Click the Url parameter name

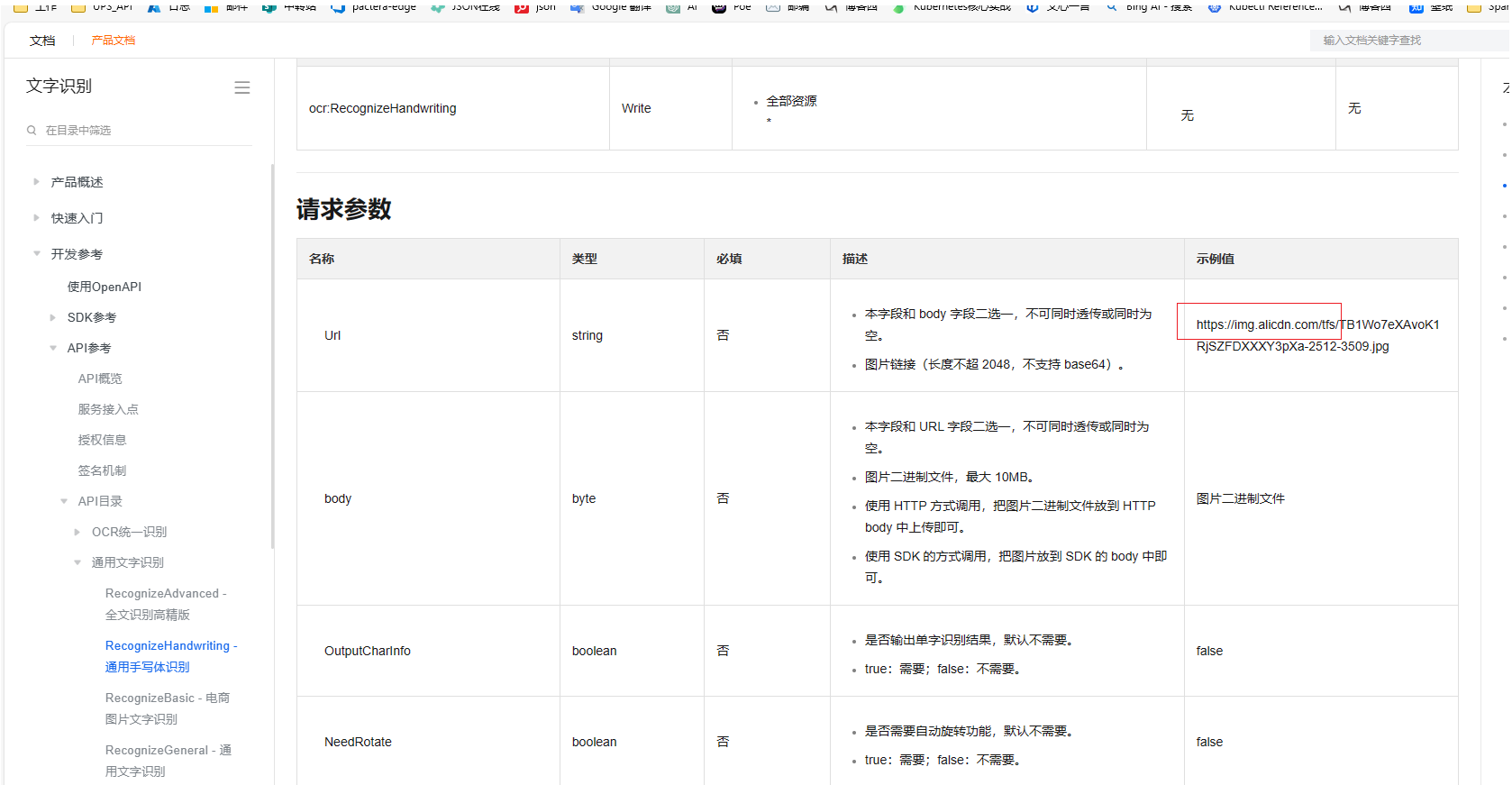(x=332, y=335)
